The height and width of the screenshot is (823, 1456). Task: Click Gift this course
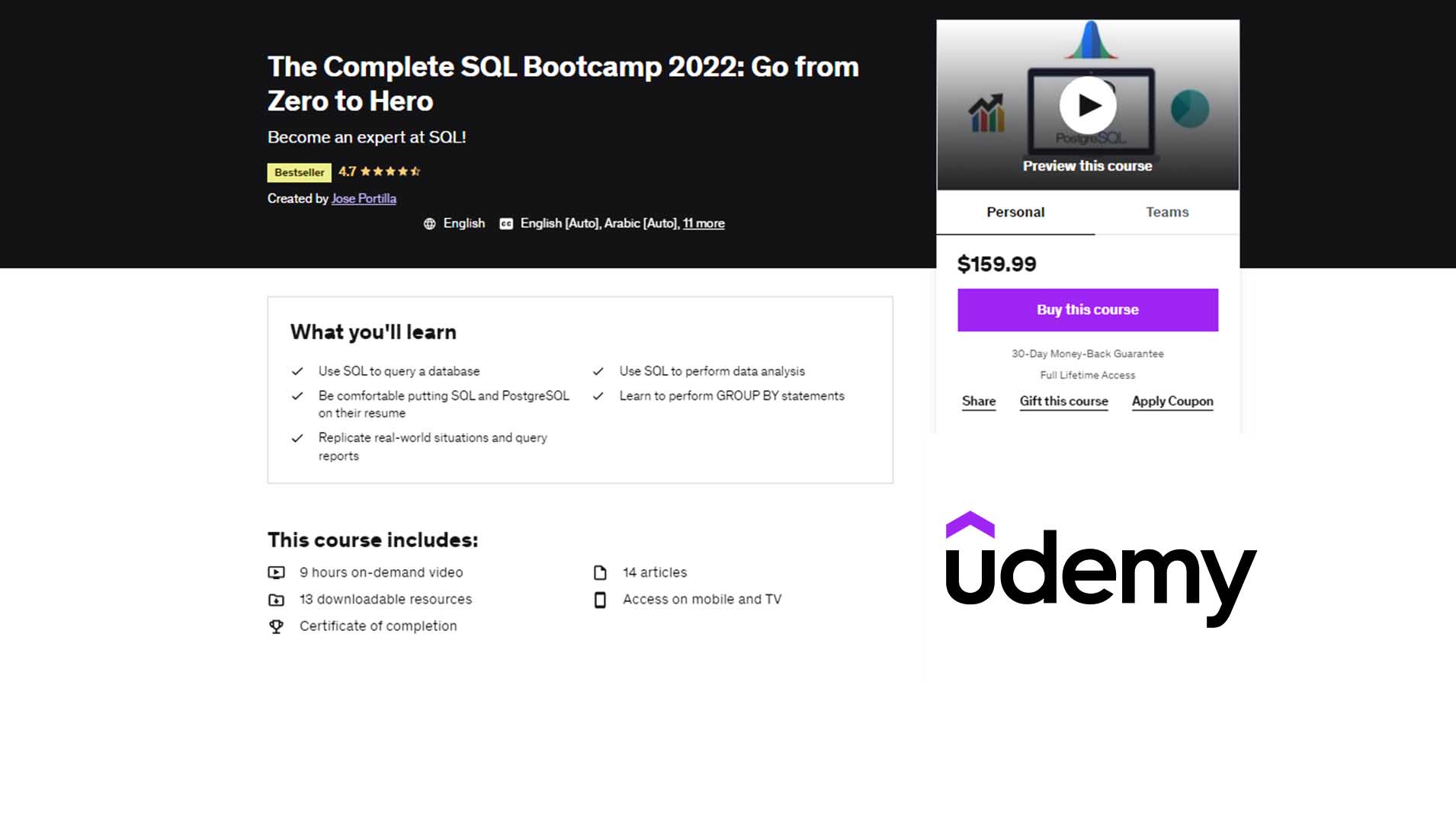(x=1063, y=401)
